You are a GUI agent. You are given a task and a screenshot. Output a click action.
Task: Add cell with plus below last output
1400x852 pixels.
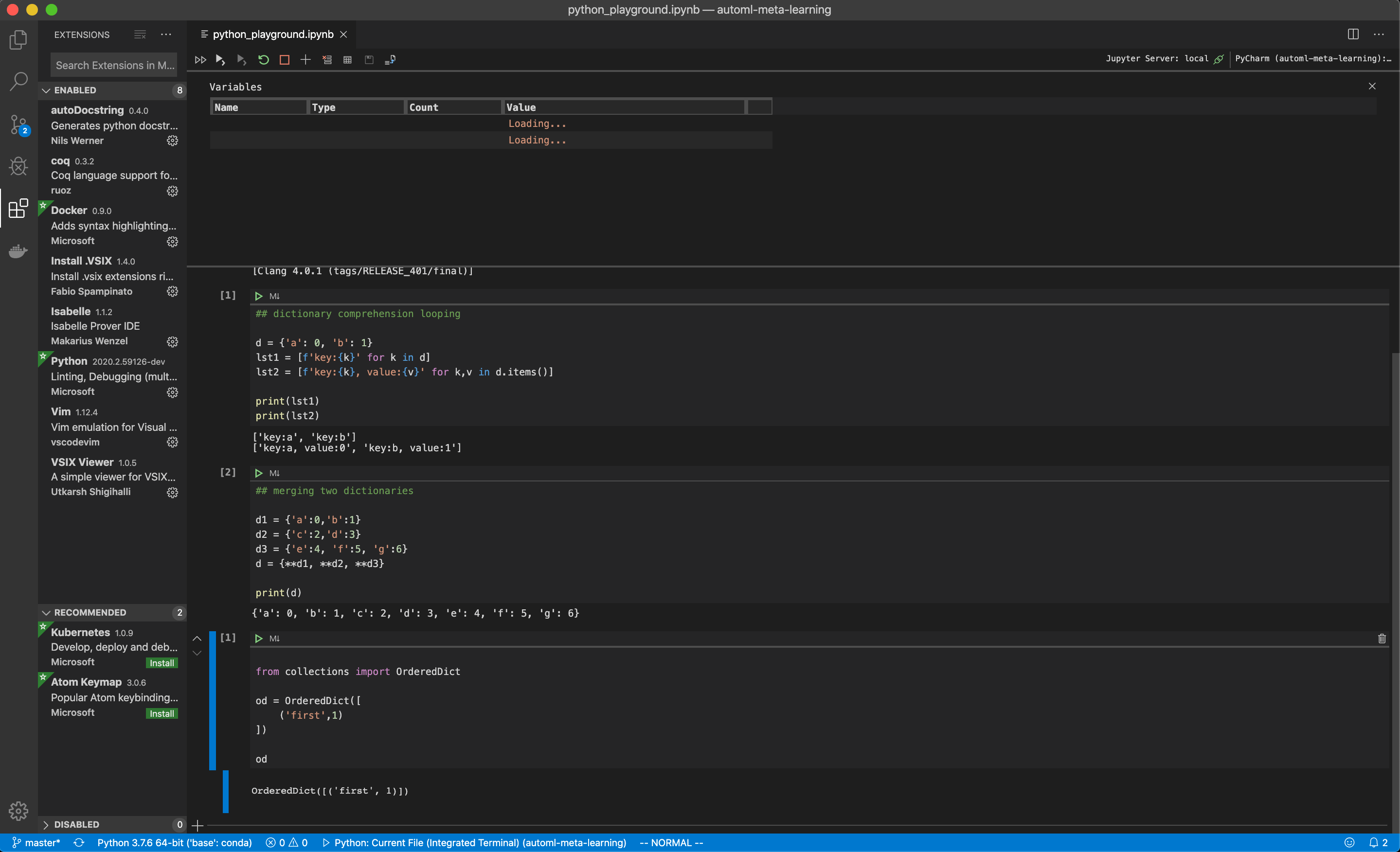pyautogui.click(x=197, y=825)
